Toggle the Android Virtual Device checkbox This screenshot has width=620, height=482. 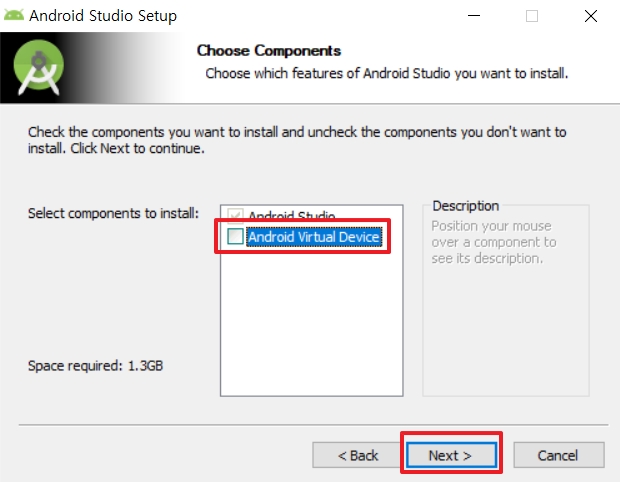click(235, 236)
